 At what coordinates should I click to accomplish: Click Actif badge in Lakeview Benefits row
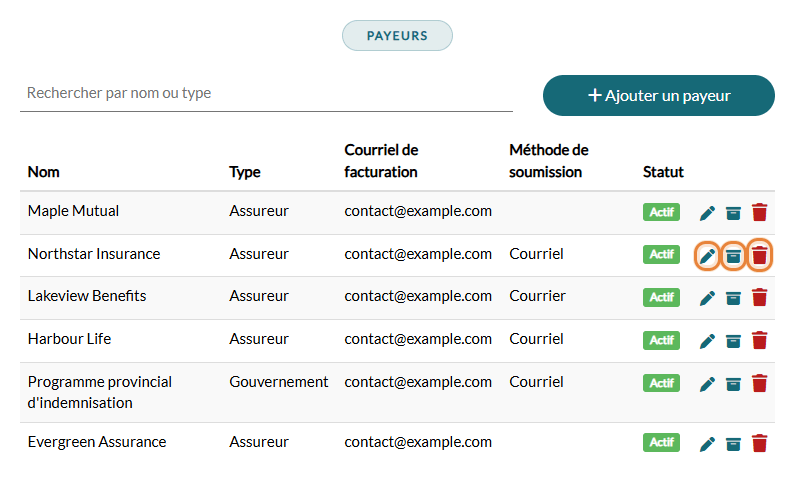coord(661,297)
